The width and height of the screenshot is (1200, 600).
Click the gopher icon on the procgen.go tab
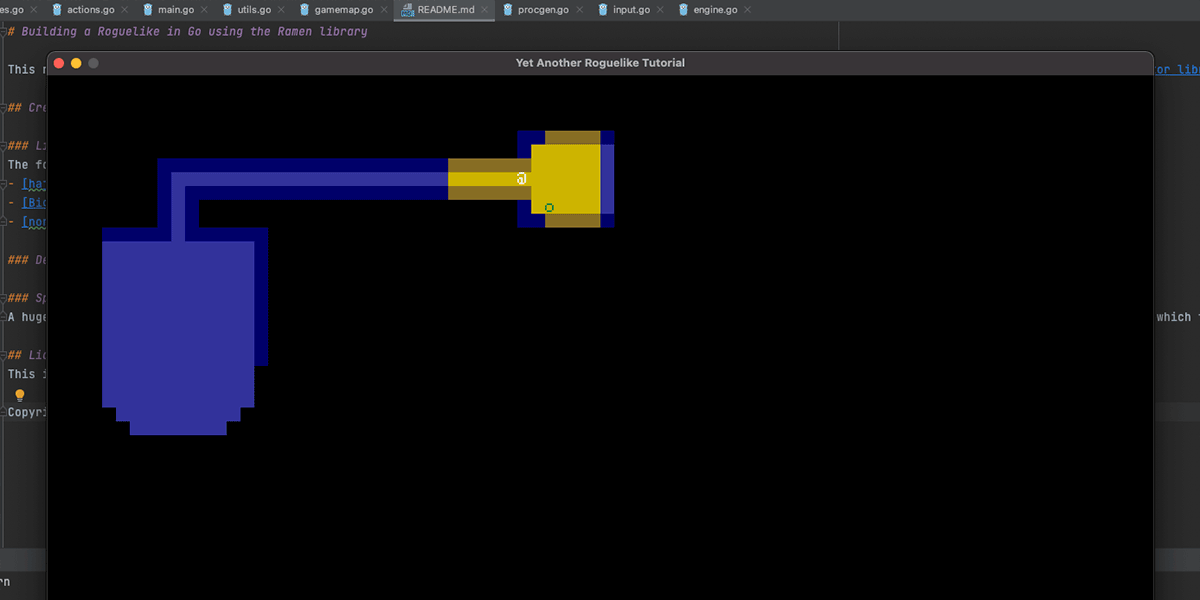[508, 9]
